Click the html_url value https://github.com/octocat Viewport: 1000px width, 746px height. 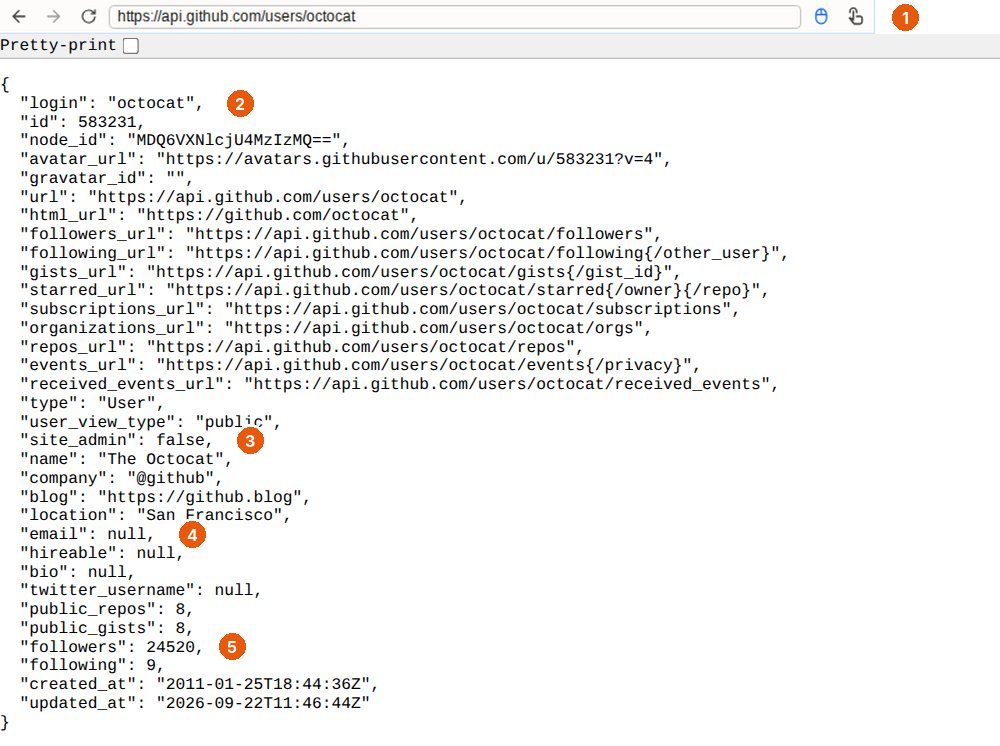[x=273, y=216]
